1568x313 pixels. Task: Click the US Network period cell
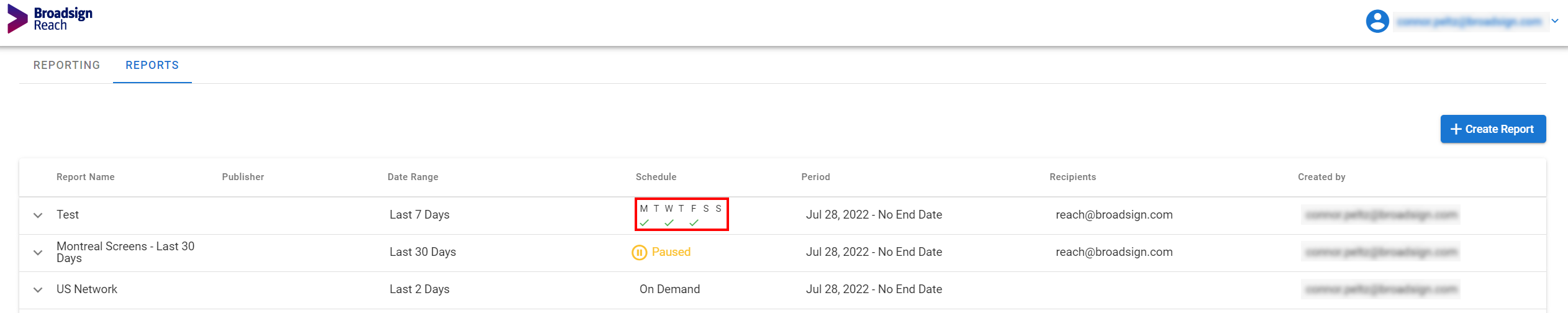[874, 289]
